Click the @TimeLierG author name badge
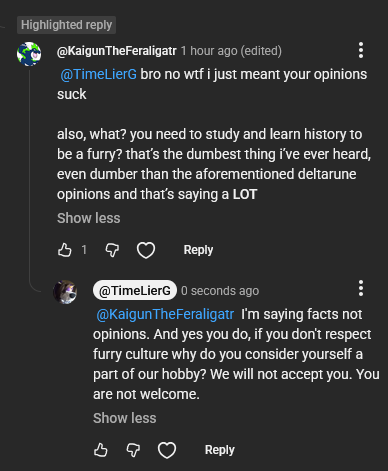The height and width of the screenshot is (471, 388). click(135, 290)
